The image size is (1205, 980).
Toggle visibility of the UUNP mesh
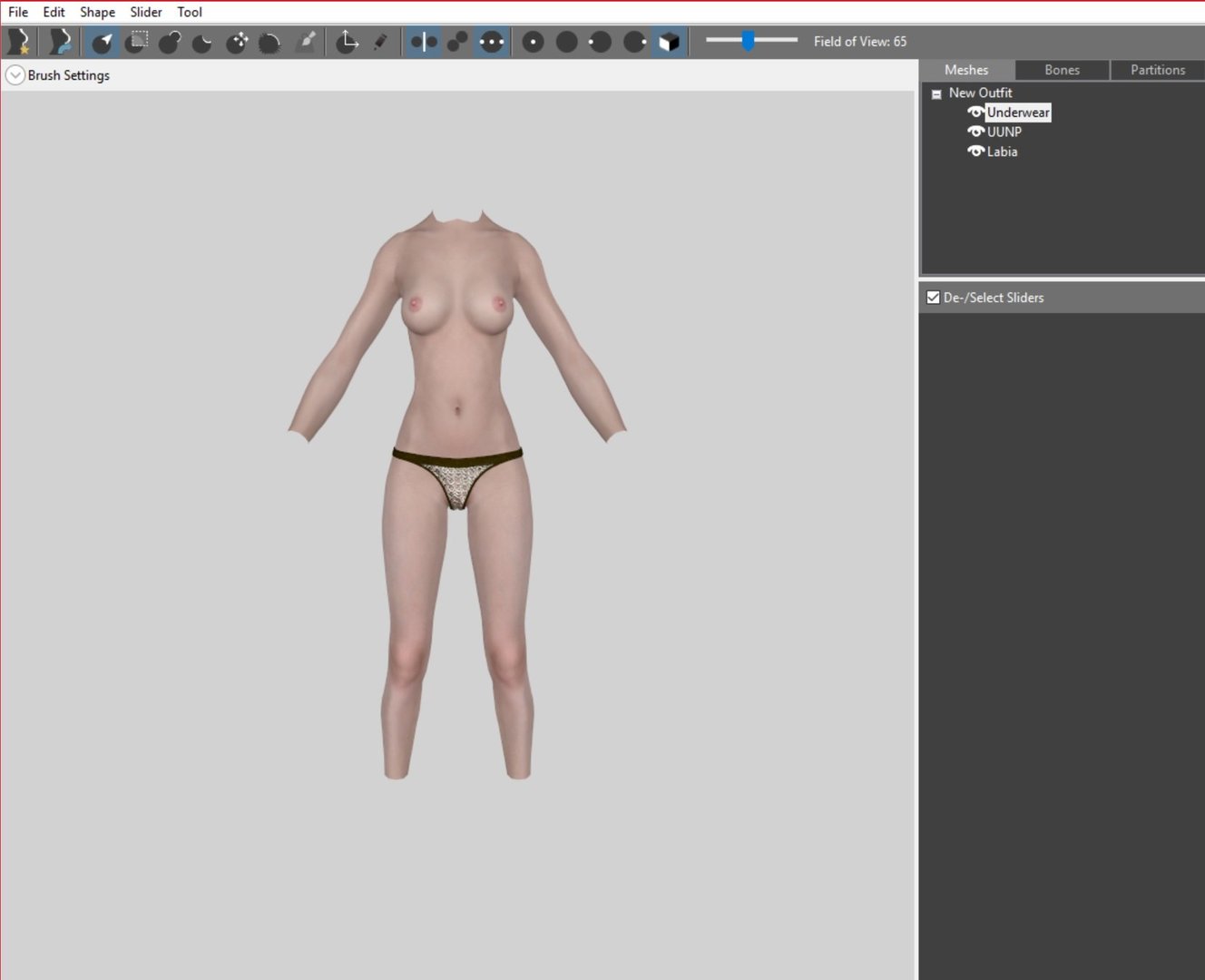point(976,132)
